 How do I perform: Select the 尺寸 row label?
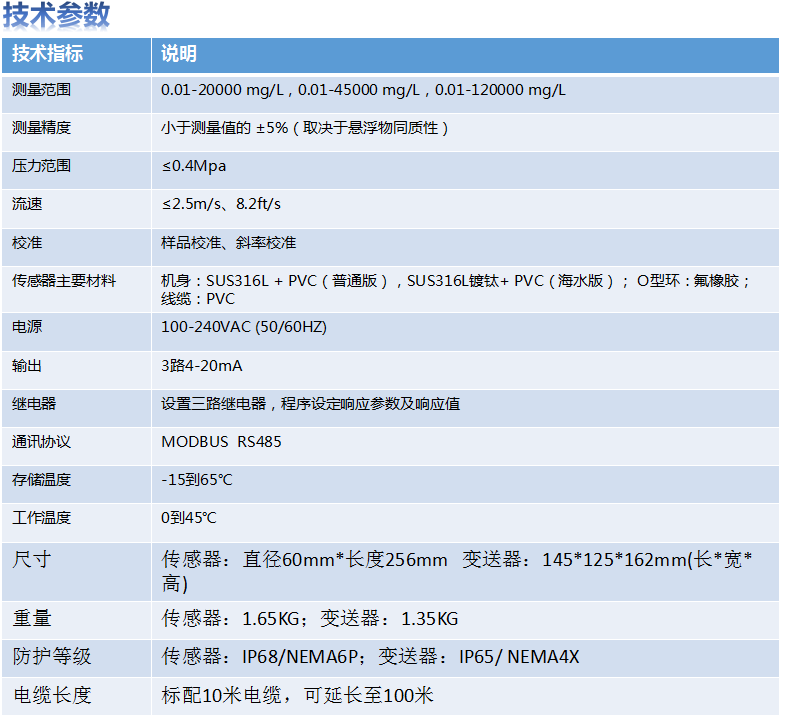coord(31,559)
